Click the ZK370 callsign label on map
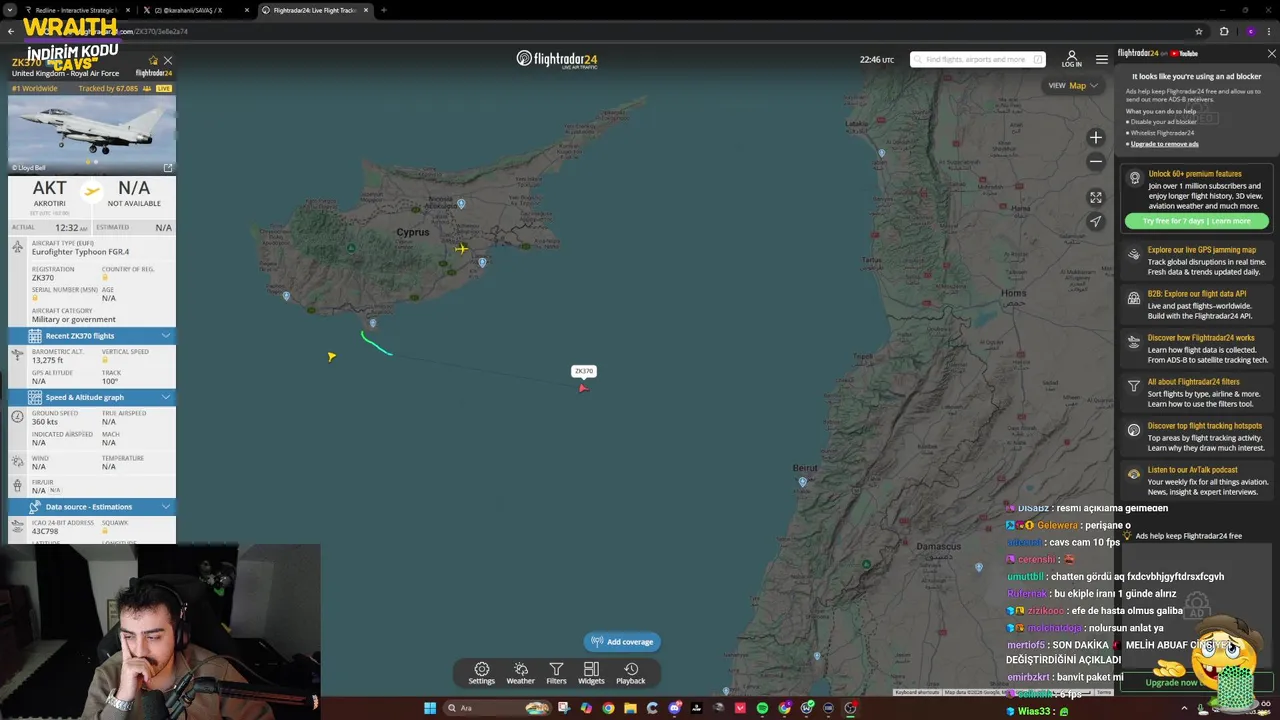Image resolution: width=1280 pixels, height=720 pixels. point(583,371)
